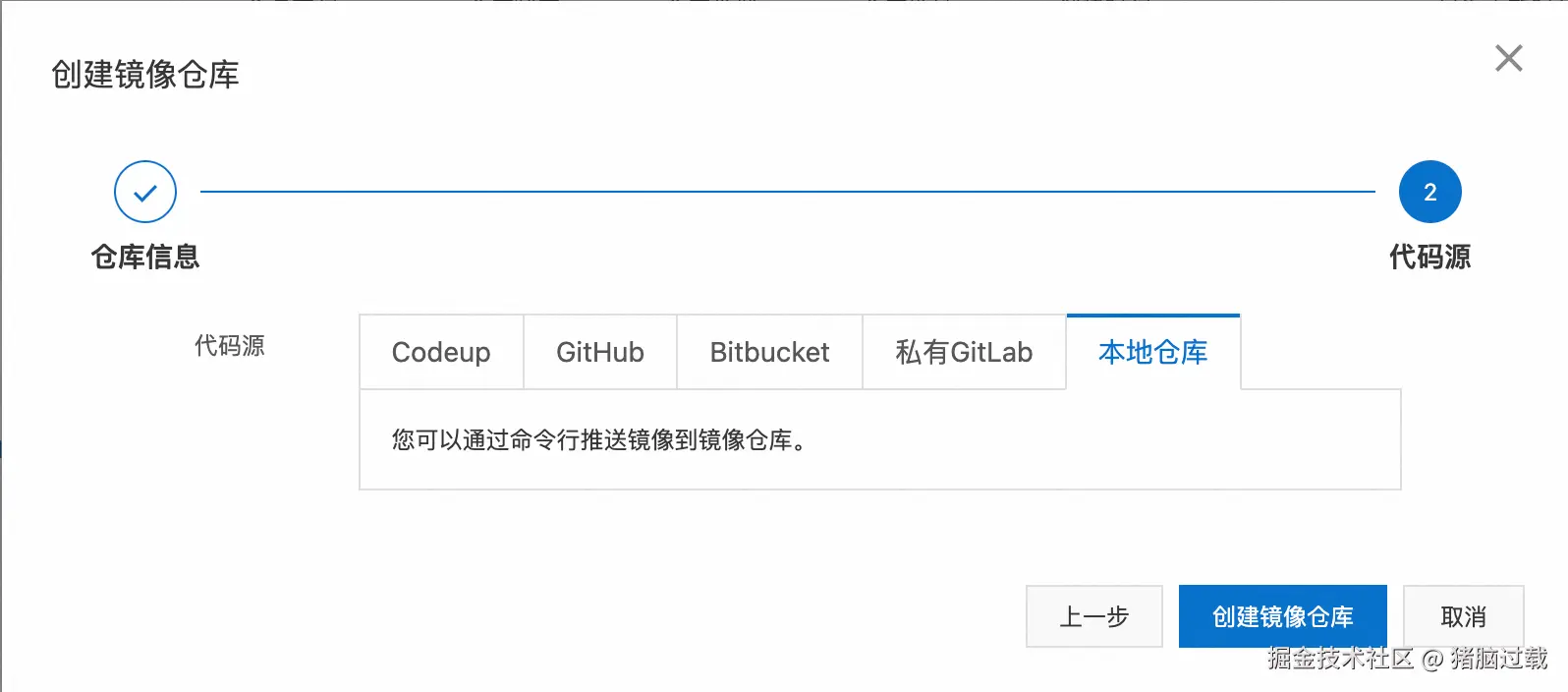Image resolution: width=1568 pixels, height=692 pixels.
Task: Open the Bitbucket tab
Action: pos(769,352)
